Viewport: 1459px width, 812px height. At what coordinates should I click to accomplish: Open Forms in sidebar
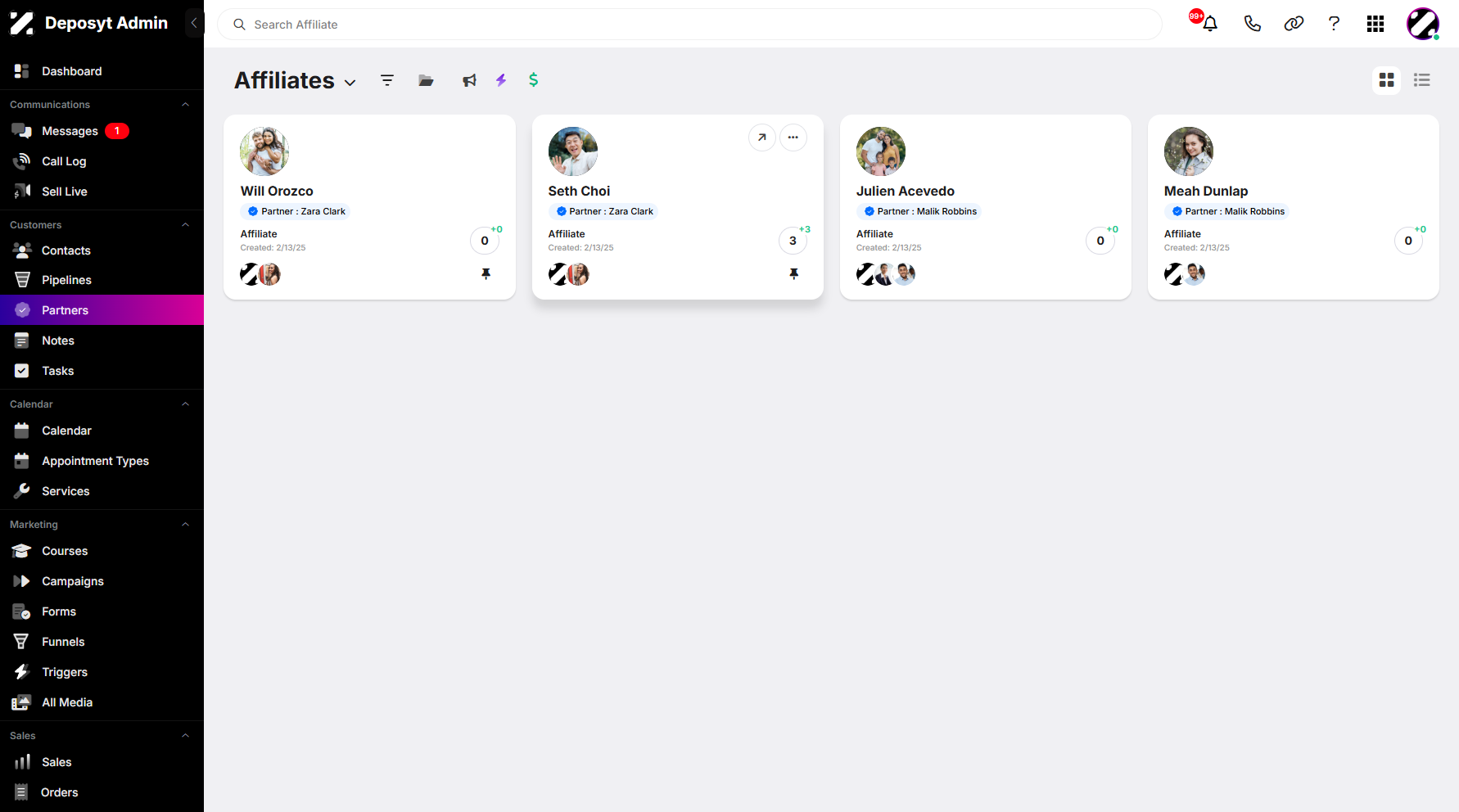[x=102, y=611]
